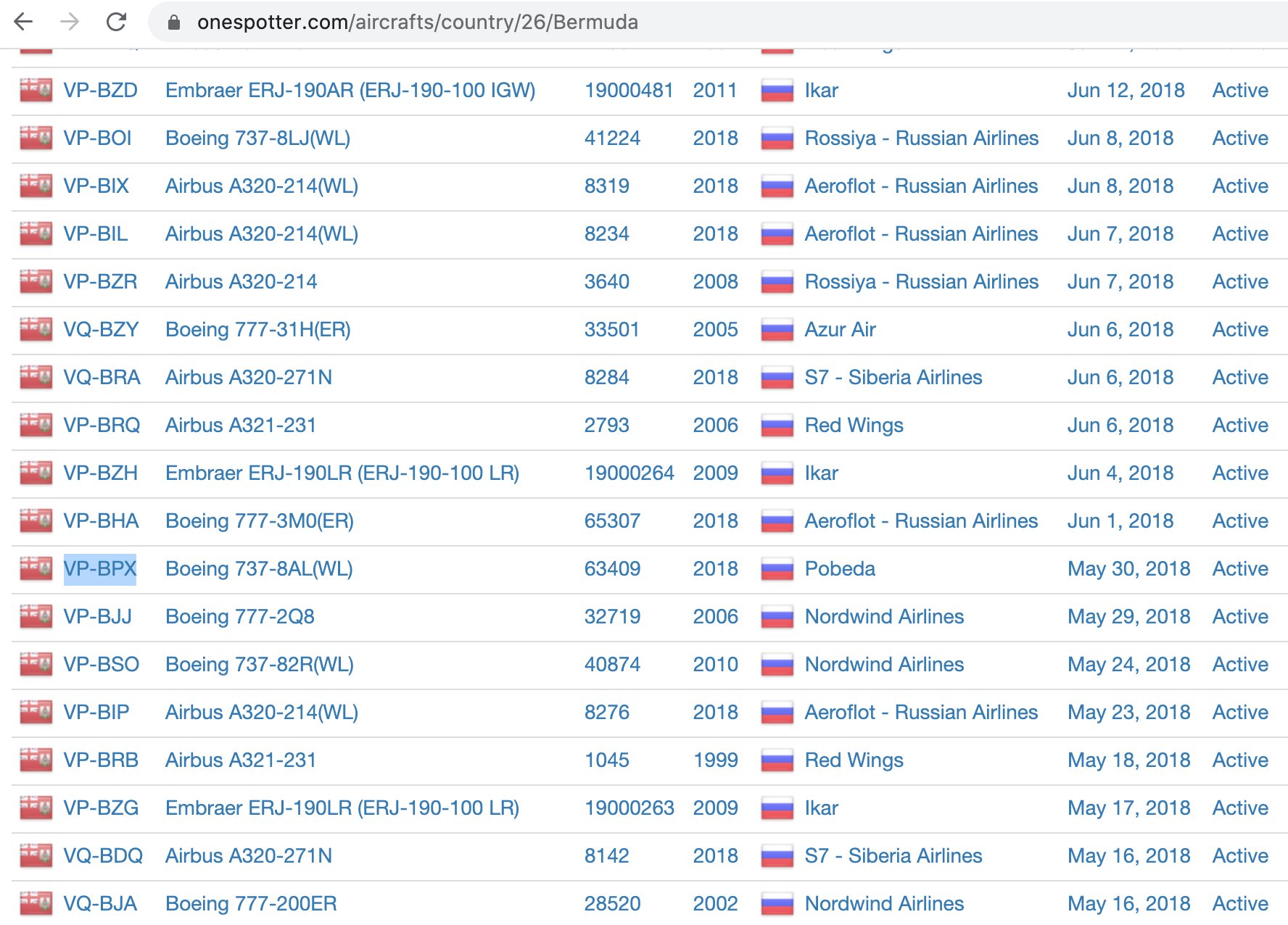Screen dimensions: 1288x925
Task: Click the year 1999 in the VP-BRB row
Action: [x=716, y=760]
